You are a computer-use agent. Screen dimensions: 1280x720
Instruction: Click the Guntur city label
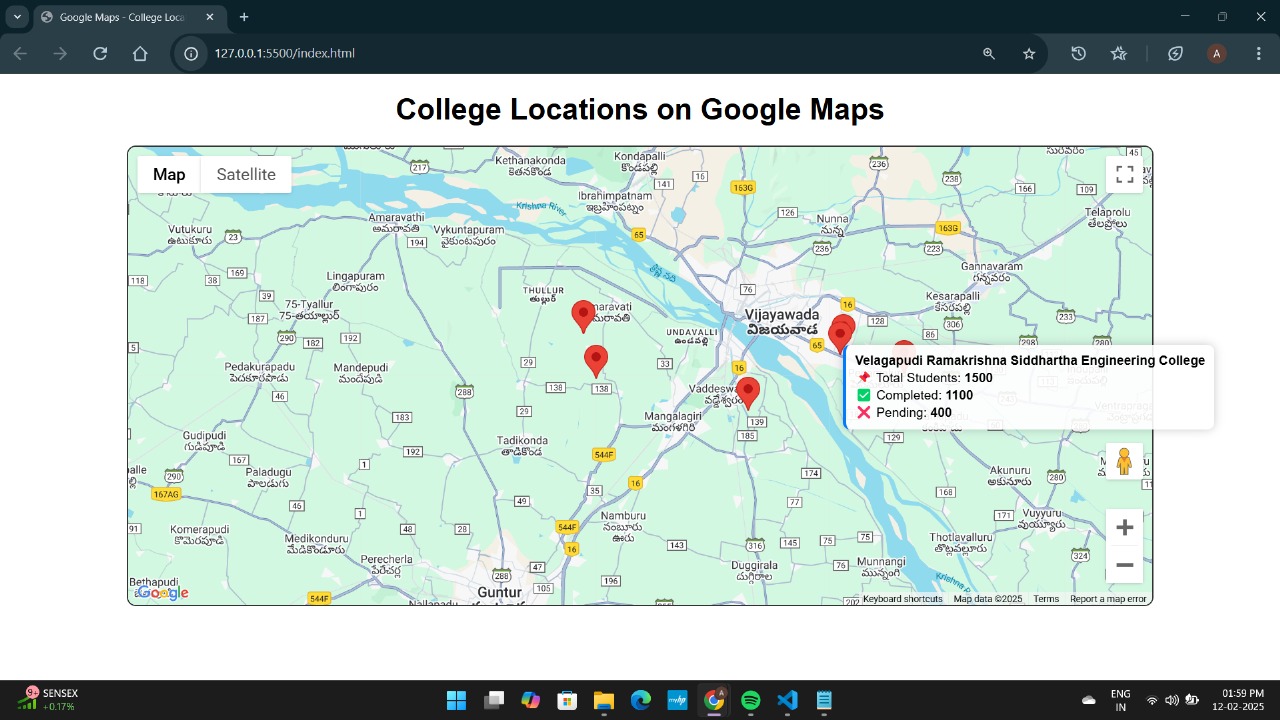(500, 592)
